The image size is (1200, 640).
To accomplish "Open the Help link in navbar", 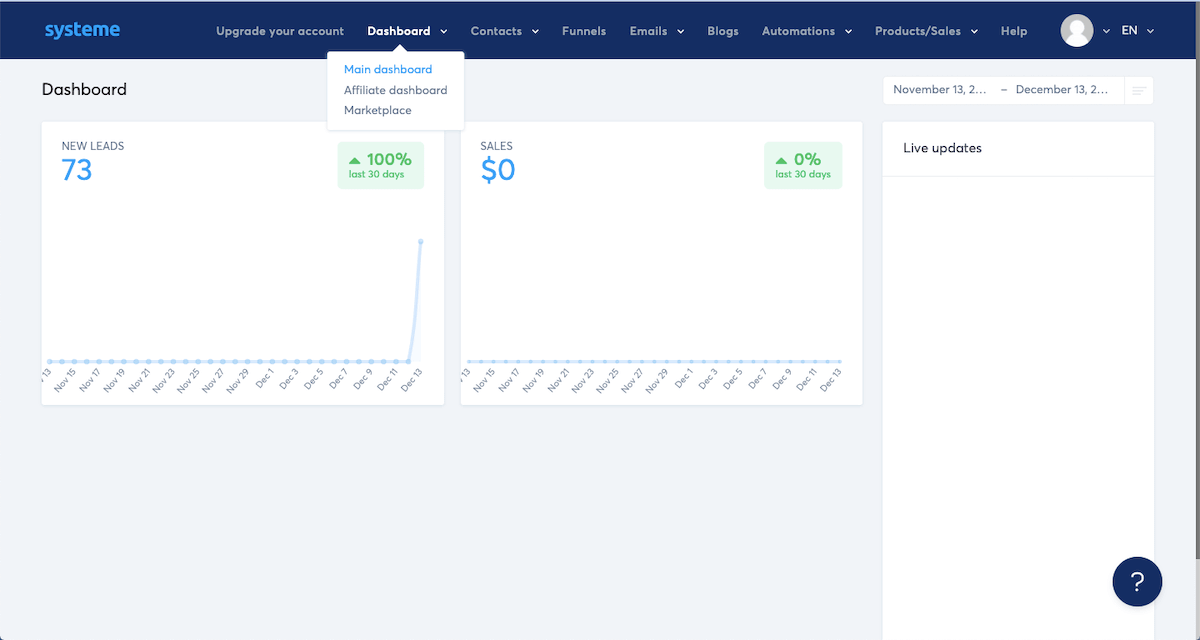I will pos(1013,31).
